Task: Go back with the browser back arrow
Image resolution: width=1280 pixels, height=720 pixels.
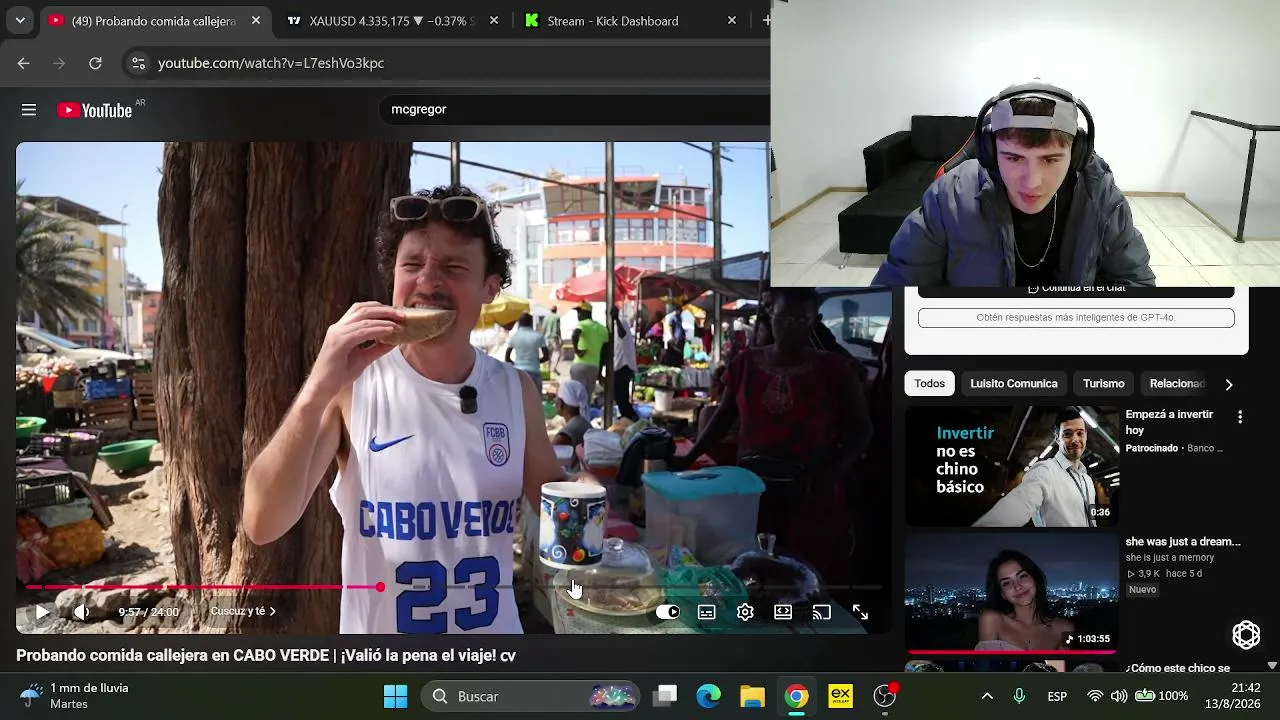Action: (x=24, y=63)
